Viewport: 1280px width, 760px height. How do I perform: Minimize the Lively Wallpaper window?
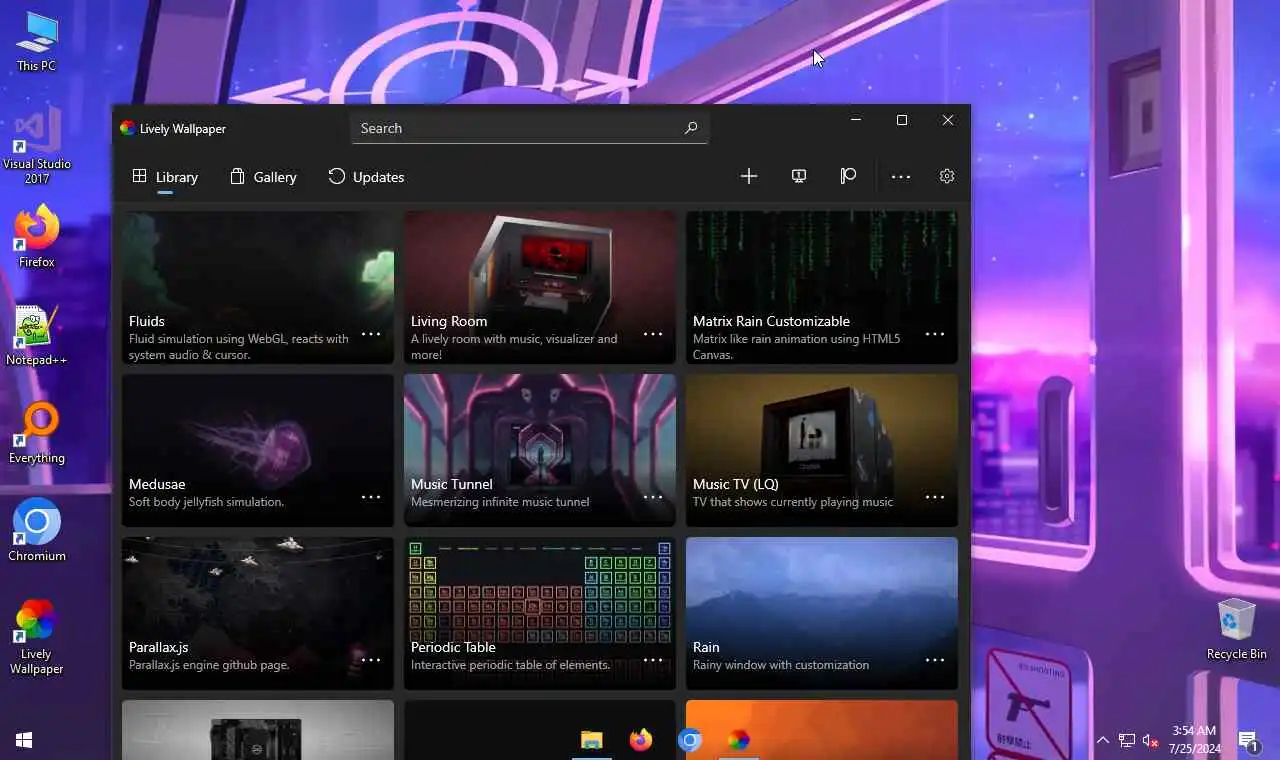pyautogui.click(x=856, y=120)
